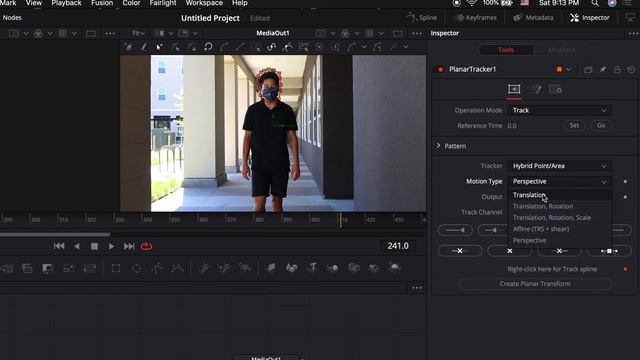Click the red Track spline indicator
The image size is (640, 360).
[625, 269]
